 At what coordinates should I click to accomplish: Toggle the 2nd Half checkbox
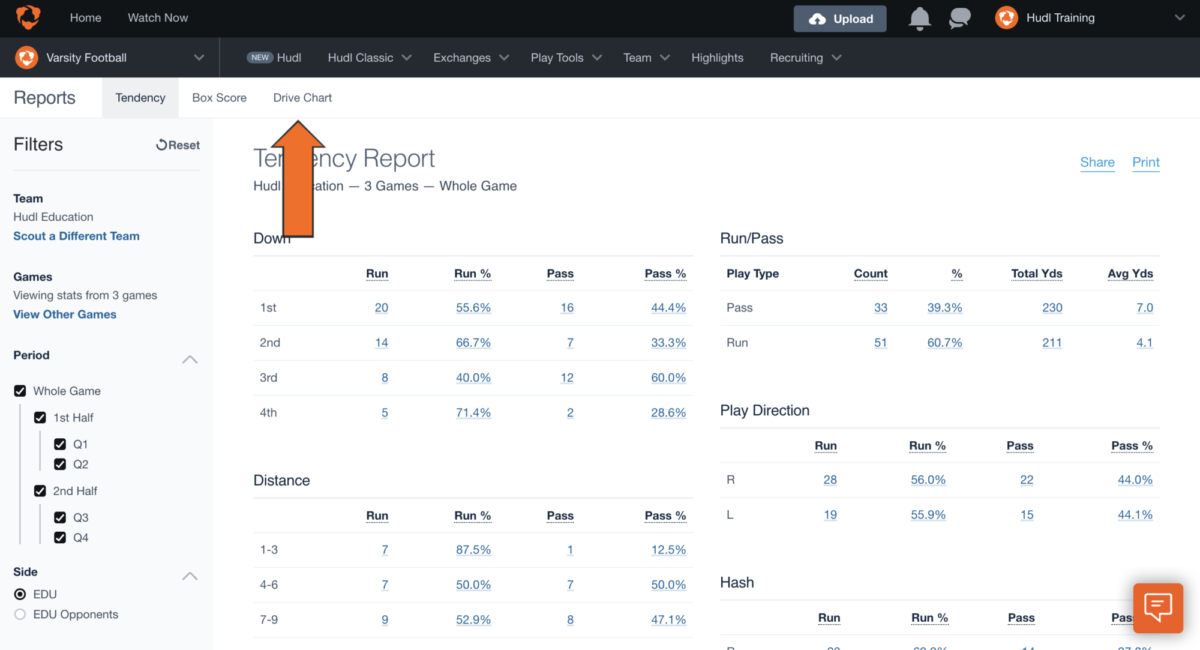(x=40, y=491)
